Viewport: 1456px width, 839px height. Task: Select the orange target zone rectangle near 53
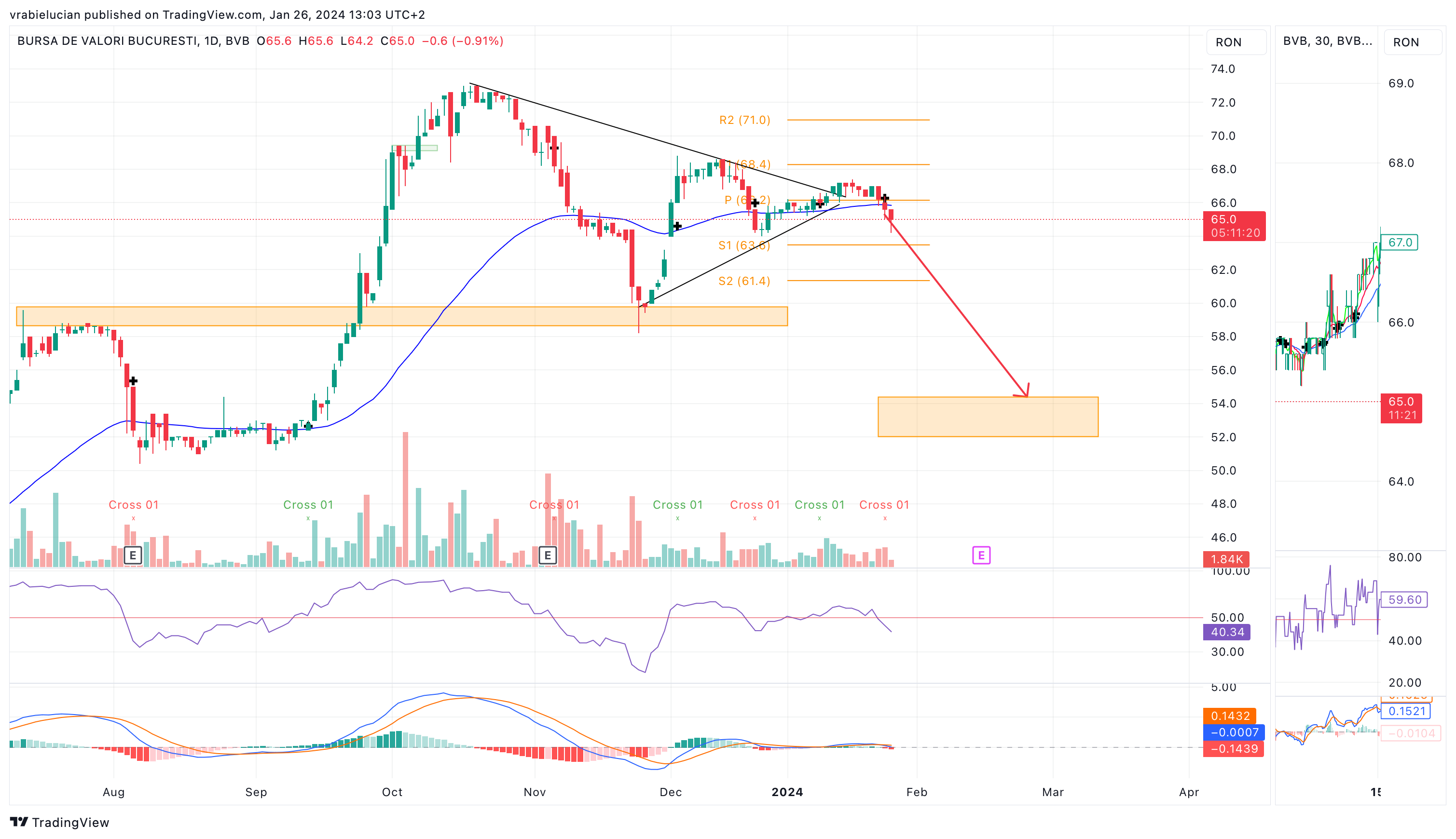[x=988, y=417]
